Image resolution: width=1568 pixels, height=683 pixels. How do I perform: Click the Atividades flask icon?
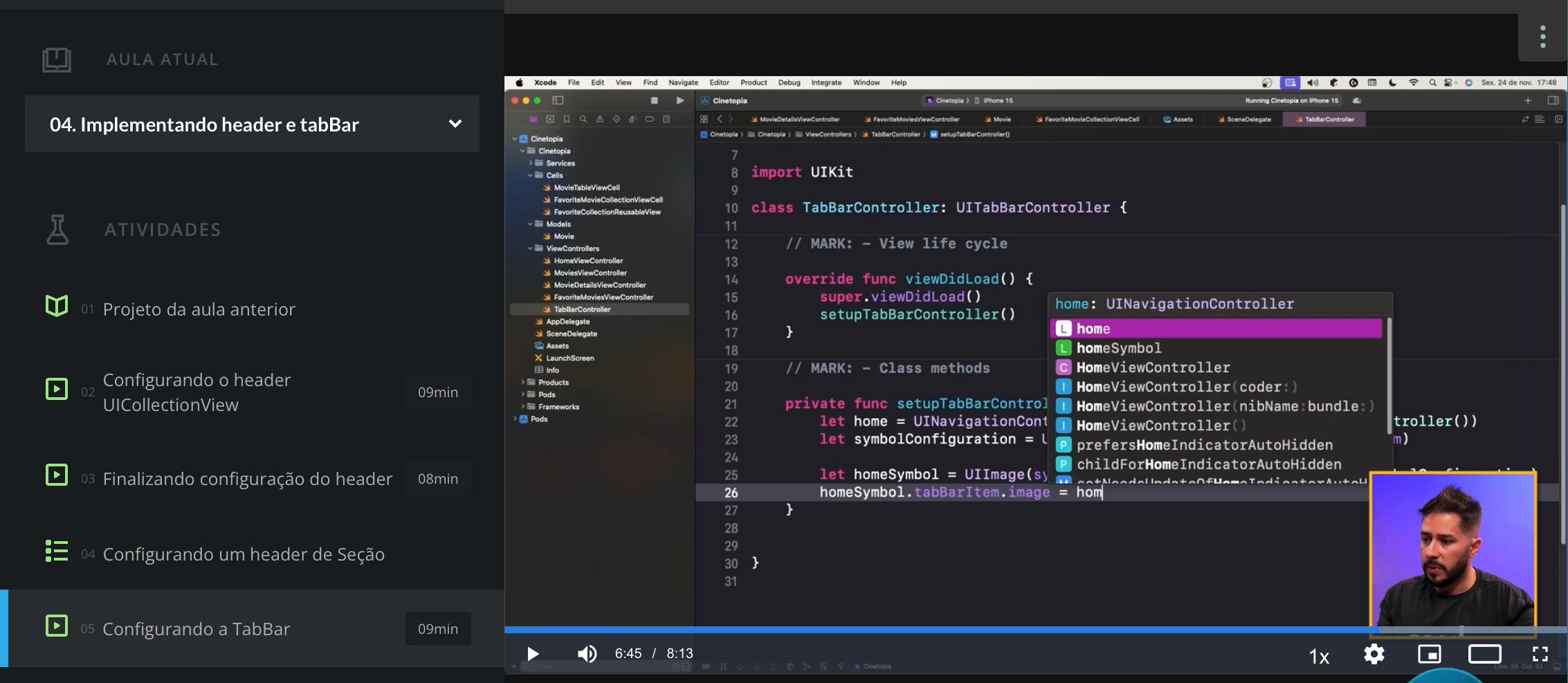point(57,230)
